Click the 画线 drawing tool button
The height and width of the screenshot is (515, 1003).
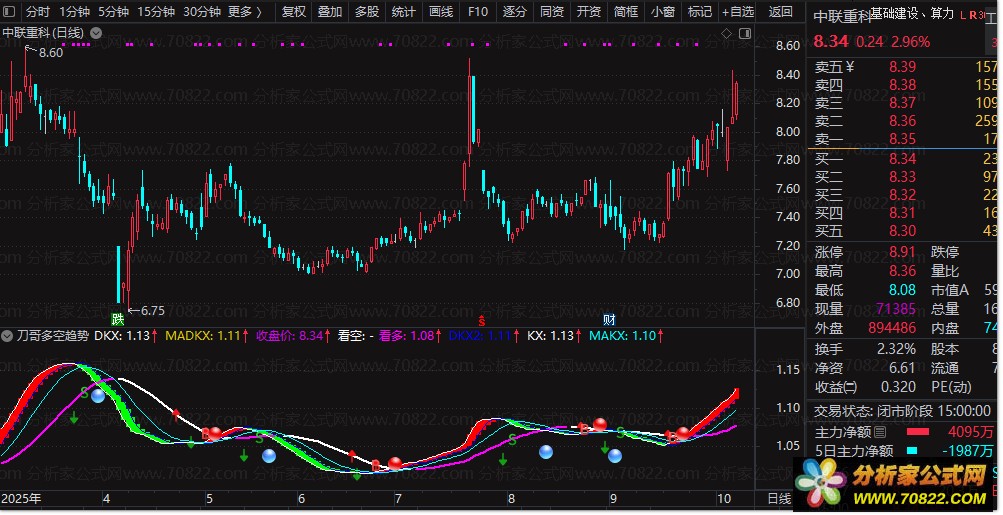click(440, 12)
